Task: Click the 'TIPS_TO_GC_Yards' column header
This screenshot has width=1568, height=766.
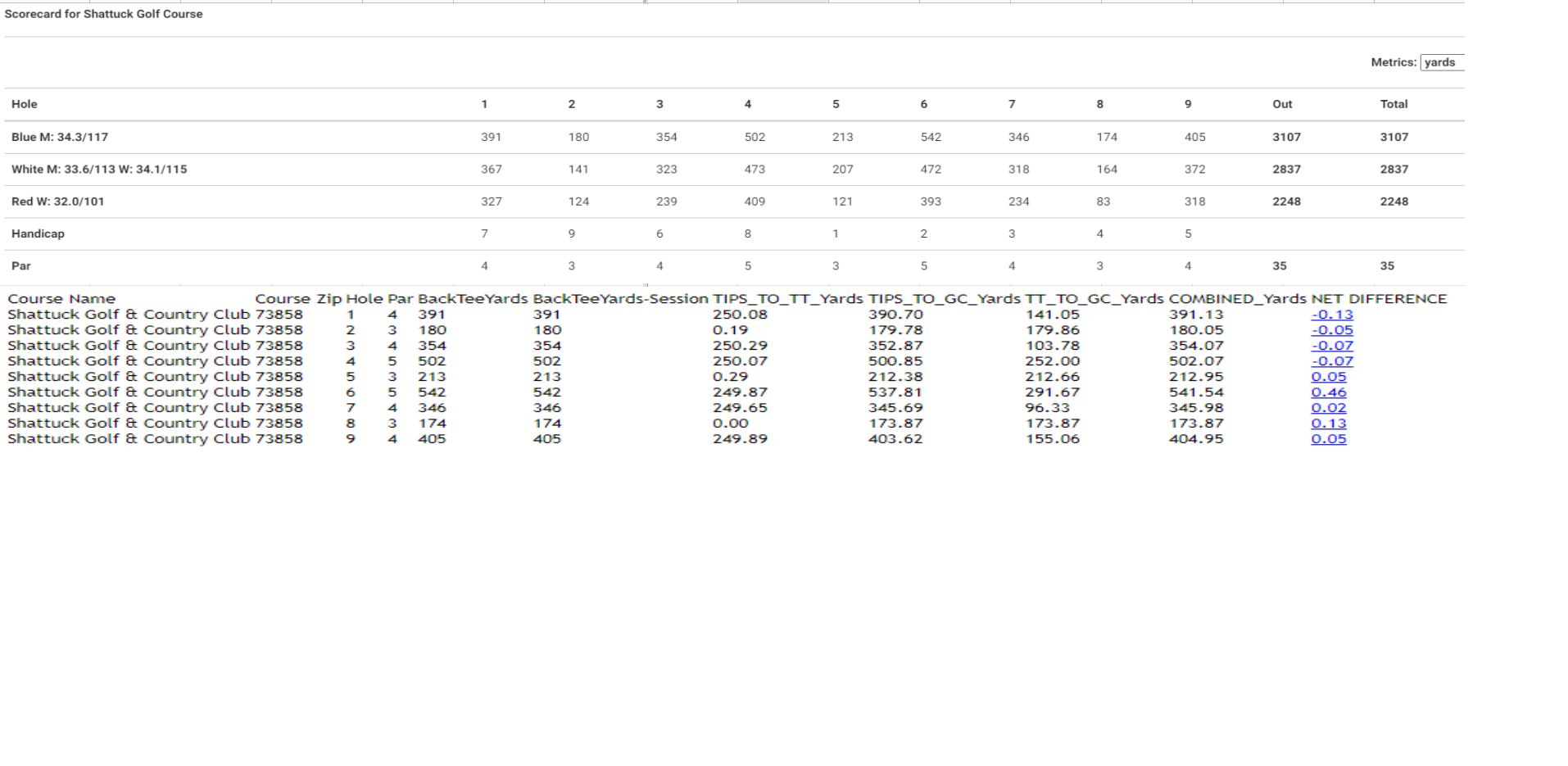Action: [x=945, y=299]
